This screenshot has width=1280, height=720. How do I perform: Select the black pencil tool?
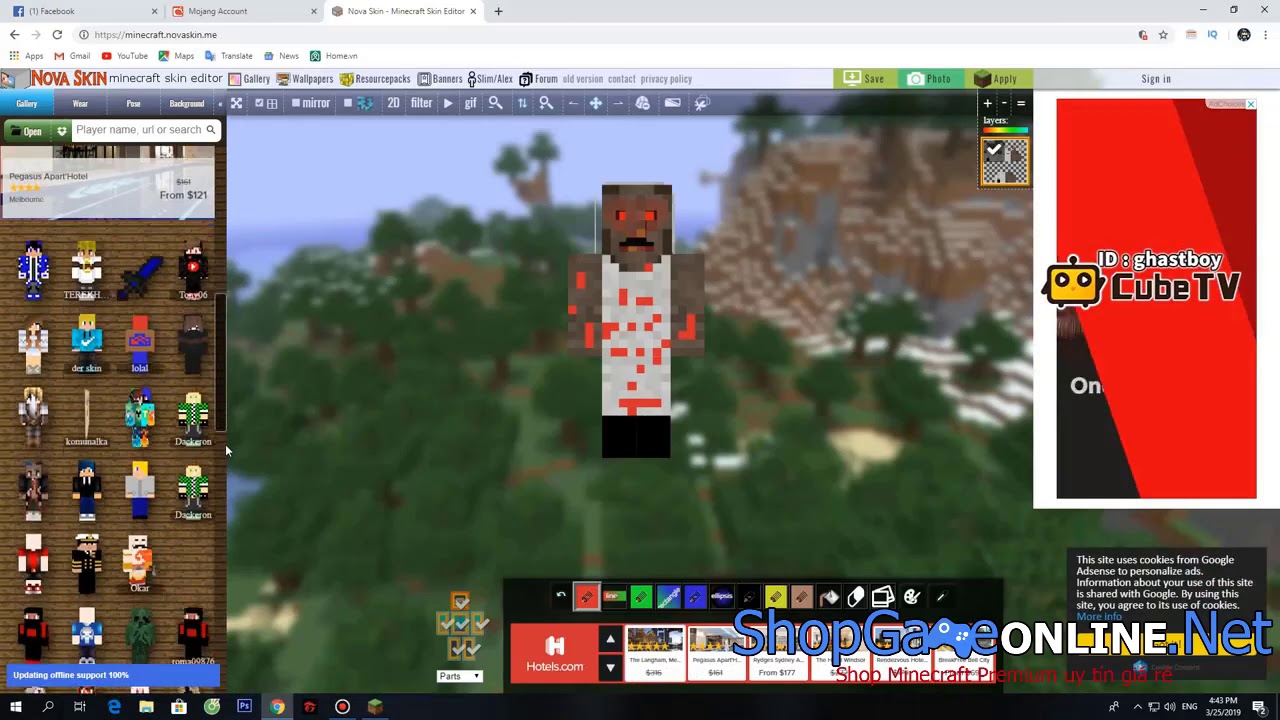[749, 597]
